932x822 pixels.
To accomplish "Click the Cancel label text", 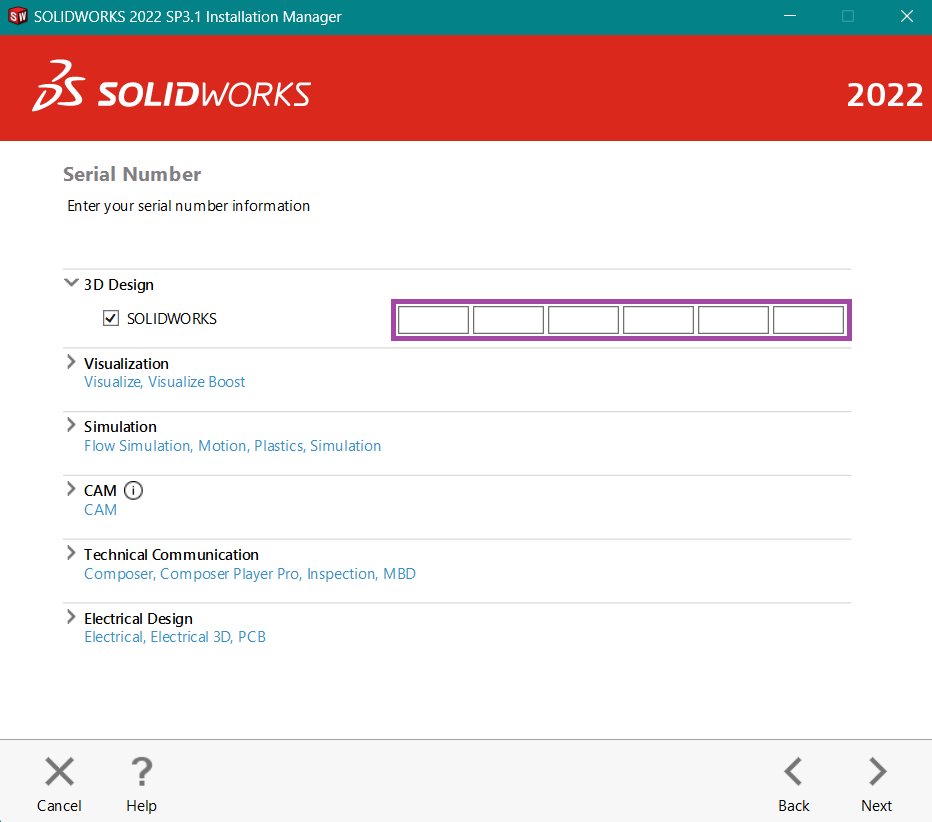I will [59, 806].
